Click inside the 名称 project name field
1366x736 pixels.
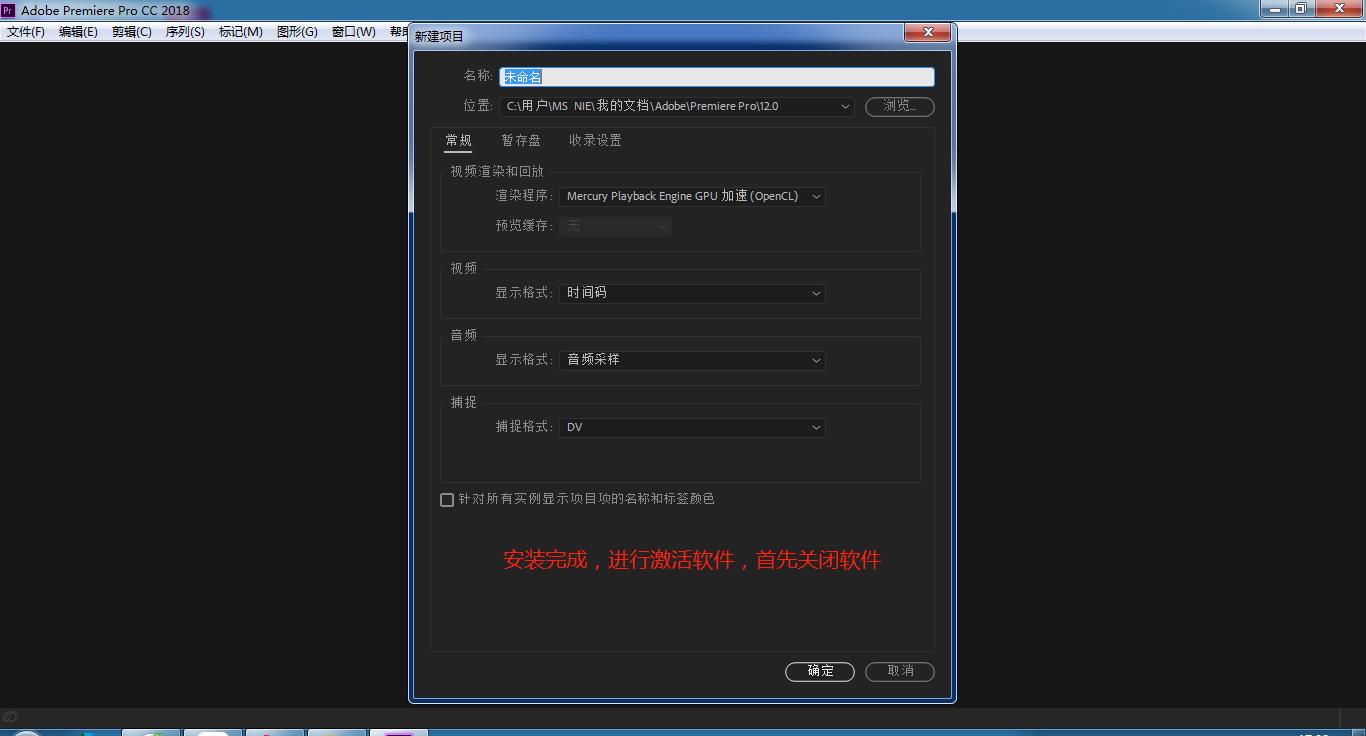tap(716, 76)
